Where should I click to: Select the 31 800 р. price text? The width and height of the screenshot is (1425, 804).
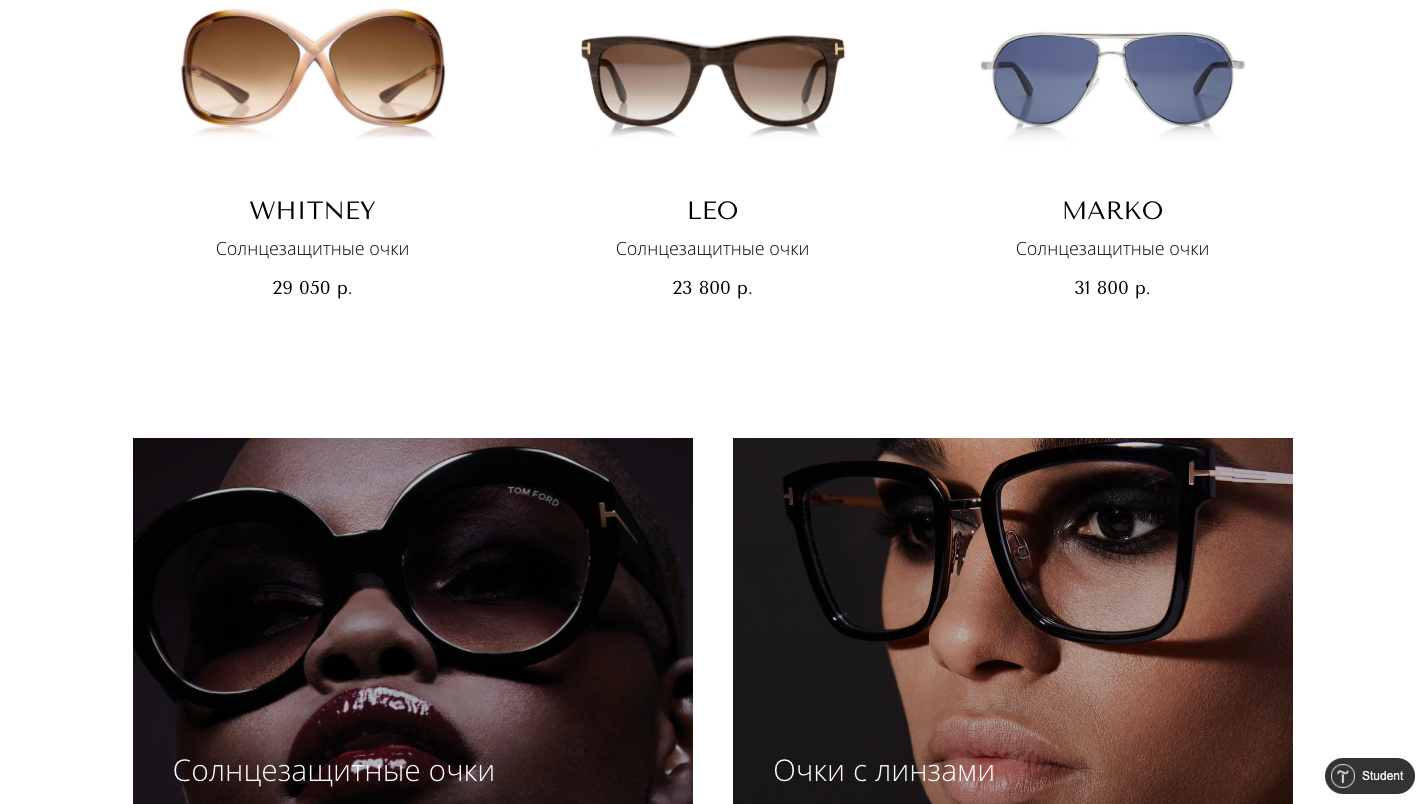coord(1113,288)
